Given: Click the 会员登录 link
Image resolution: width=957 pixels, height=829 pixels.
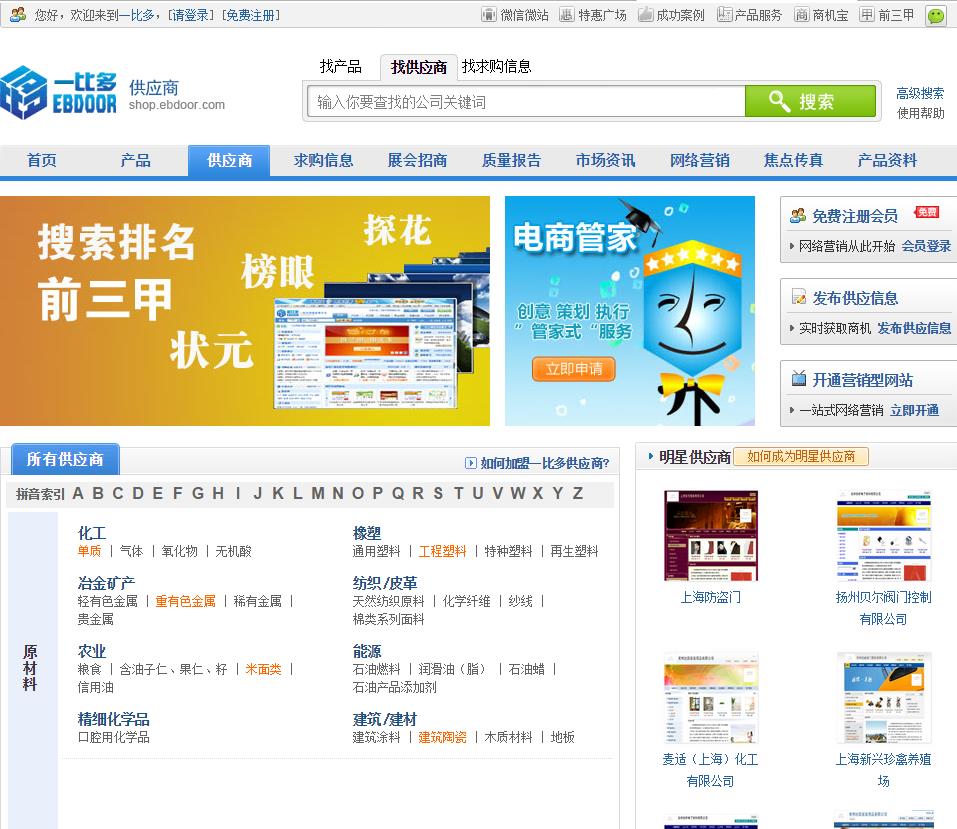Looking at the screenshot, I should point(926,246).
